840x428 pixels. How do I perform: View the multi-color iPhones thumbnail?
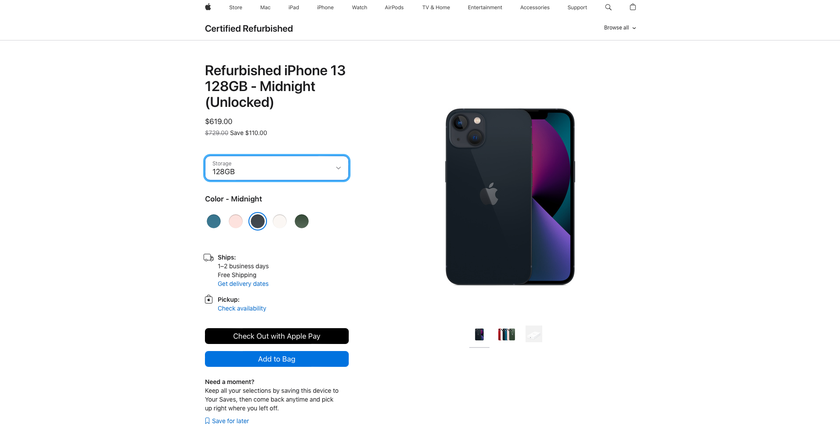click(507, 334)
